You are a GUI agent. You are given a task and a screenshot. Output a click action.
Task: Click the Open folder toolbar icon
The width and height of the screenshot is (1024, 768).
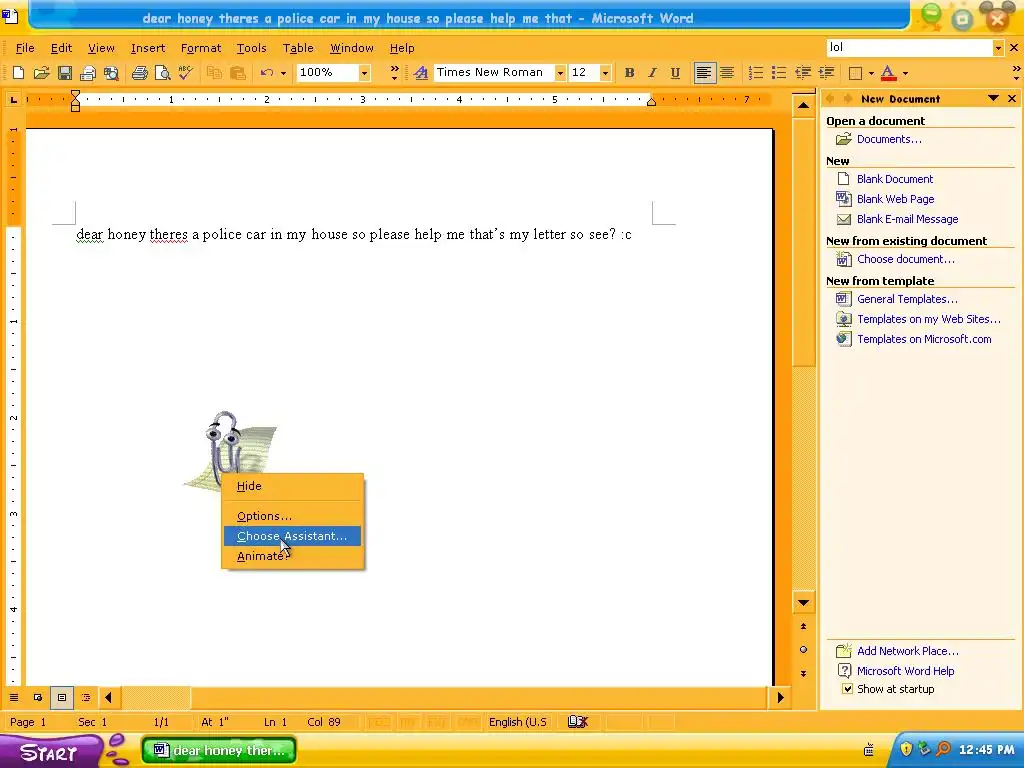click(41, 72)
